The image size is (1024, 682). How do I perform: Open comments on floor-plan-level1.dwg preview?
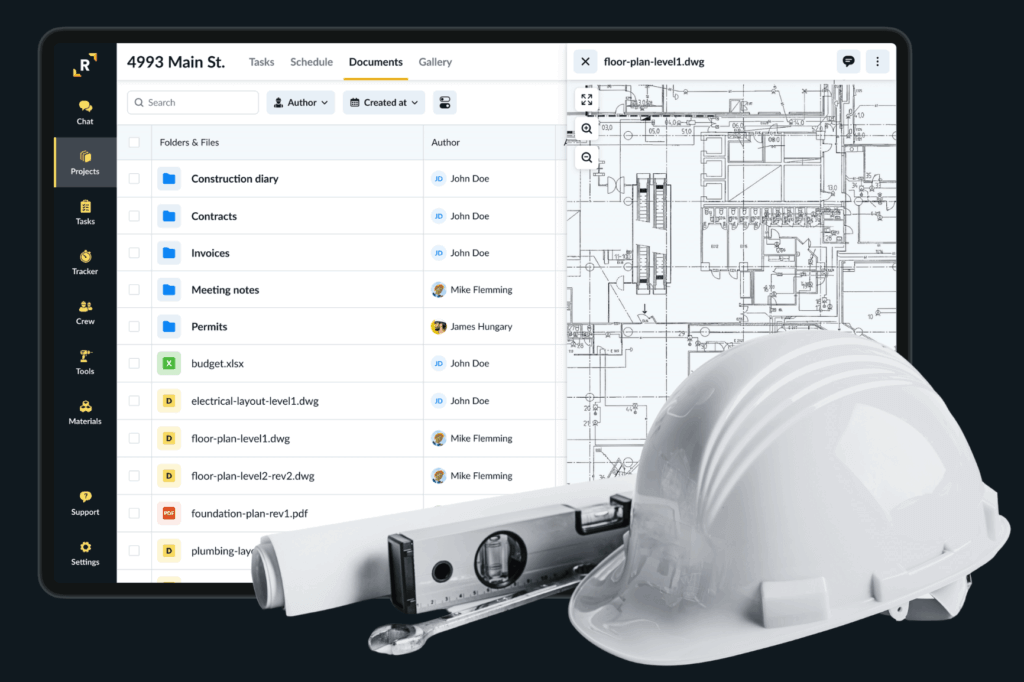coord(848,61)
